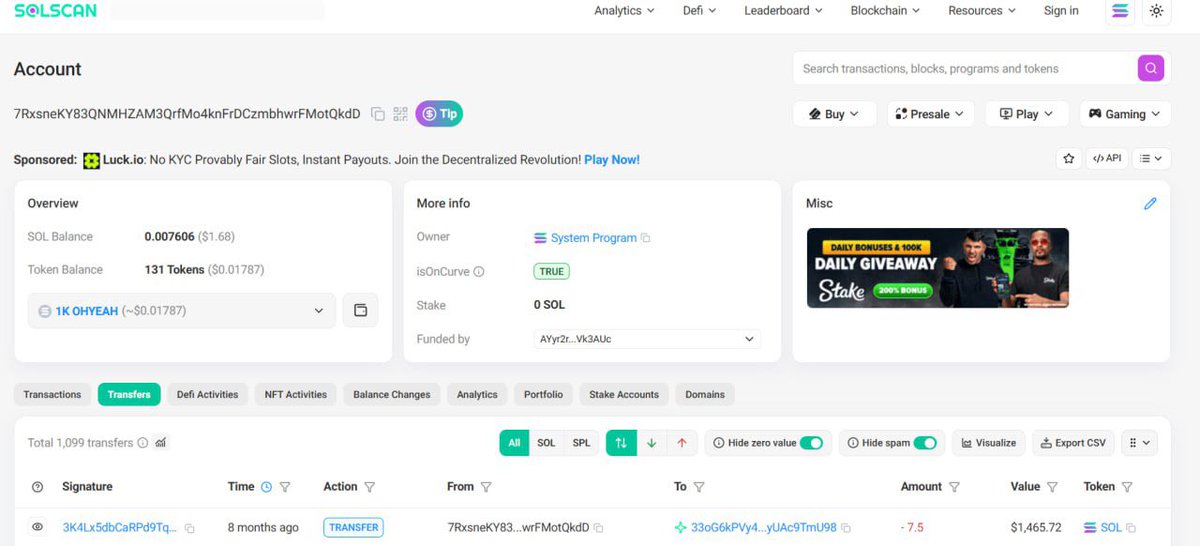Select the SOL transfers filter

pos(546,443)
